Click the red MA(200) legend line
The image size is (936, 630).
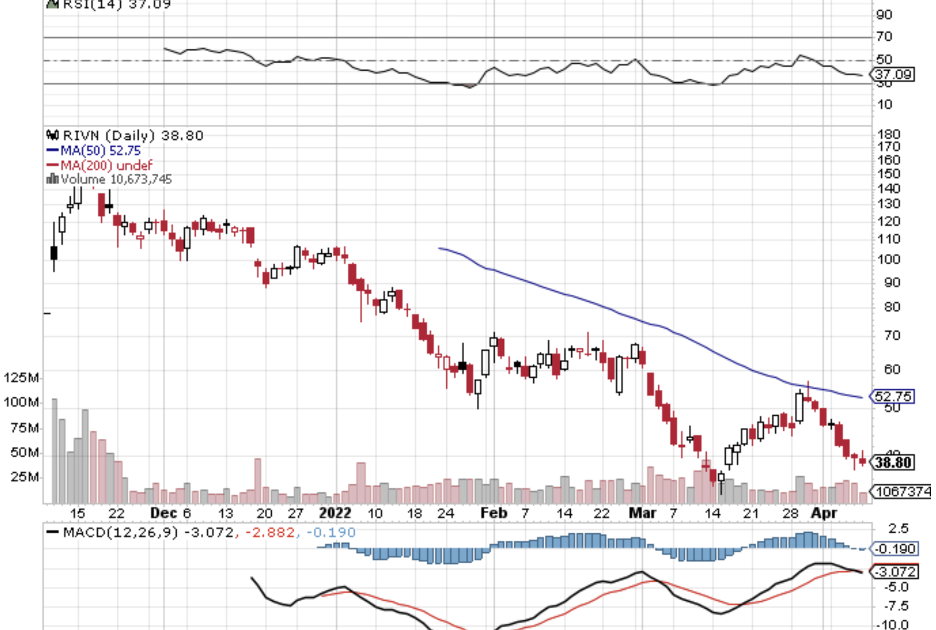(x=52, y=165)
